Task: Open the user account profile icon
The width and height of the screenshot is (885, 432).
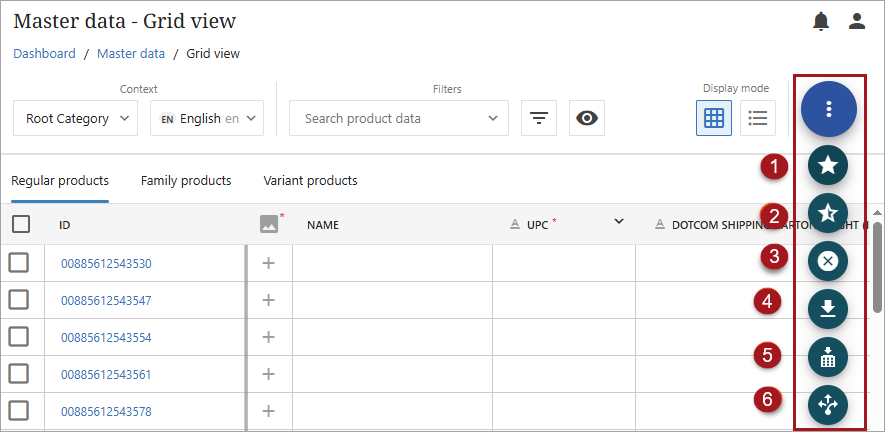Action: pyautogui.click(x=856, y=21)
